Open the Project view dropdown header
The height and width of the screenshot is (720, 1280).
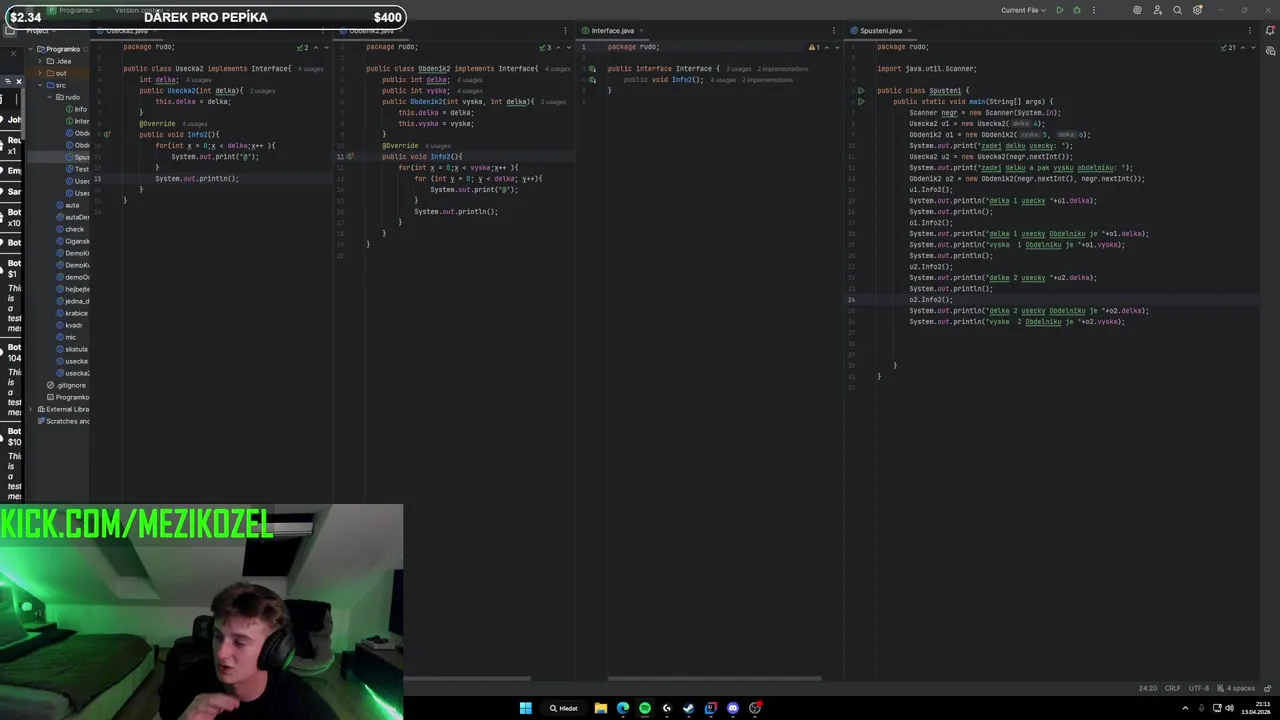[x=41, y=31]
